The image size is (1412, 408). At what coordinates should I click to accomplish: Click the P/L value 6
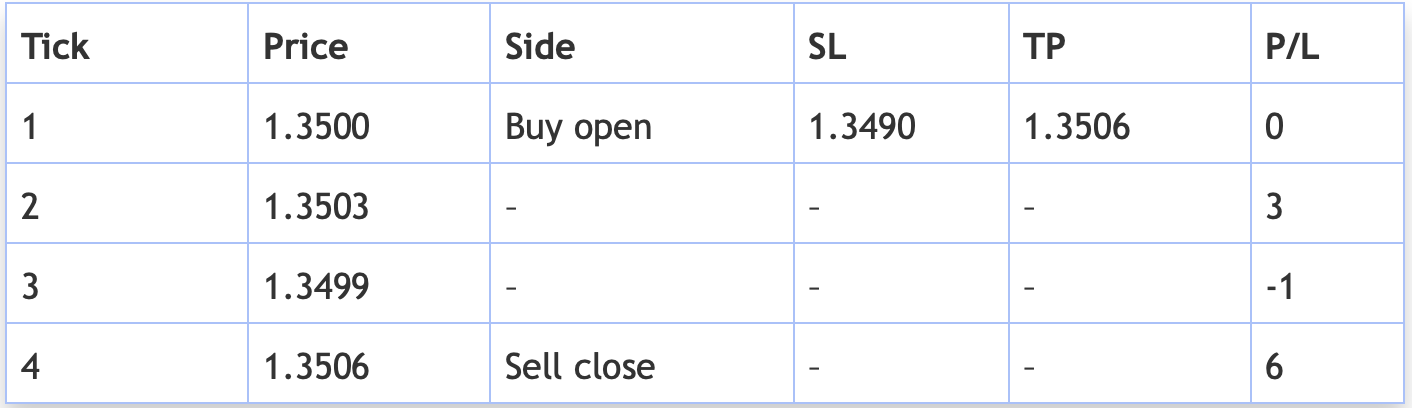pos(1274,366)
